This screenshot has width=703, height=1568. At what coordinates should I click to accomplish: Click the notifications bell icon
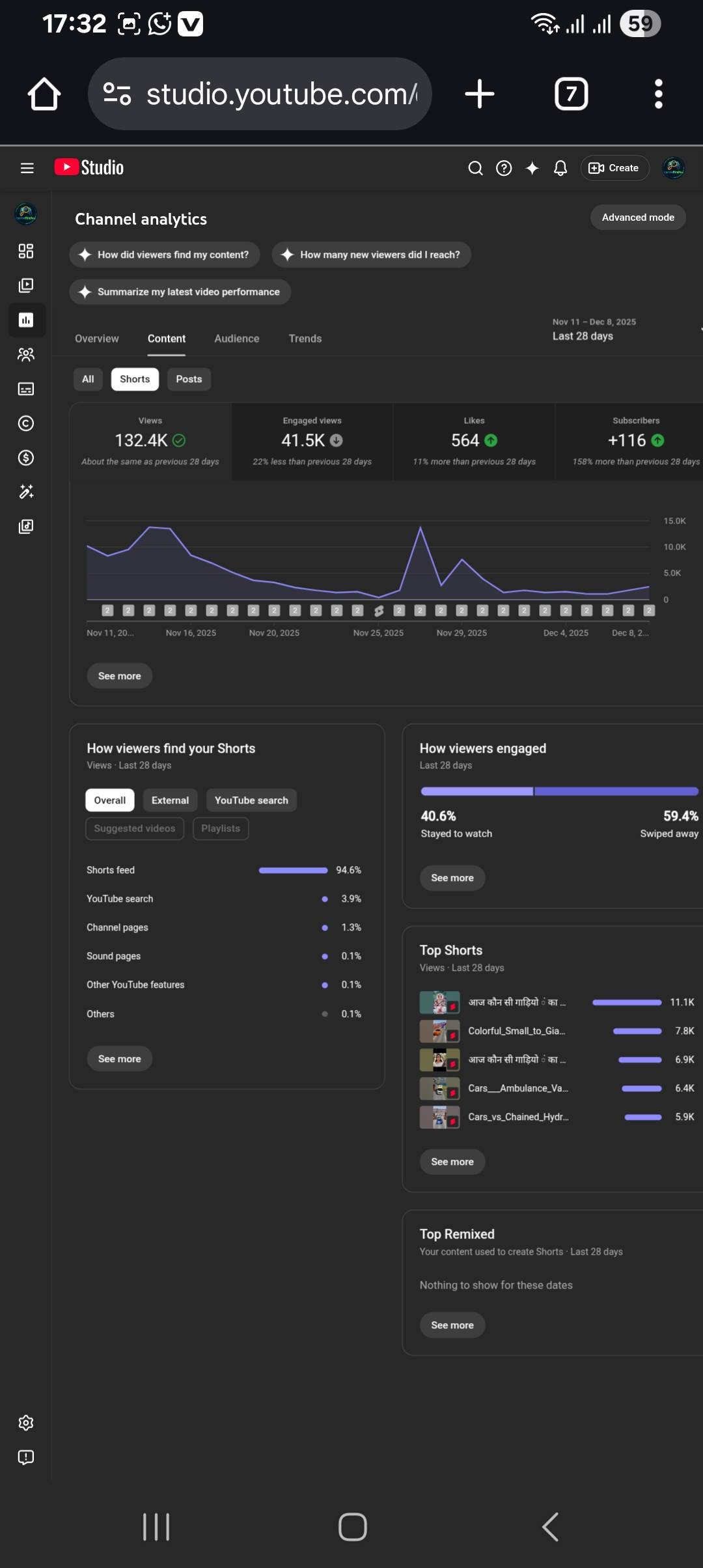560,168
